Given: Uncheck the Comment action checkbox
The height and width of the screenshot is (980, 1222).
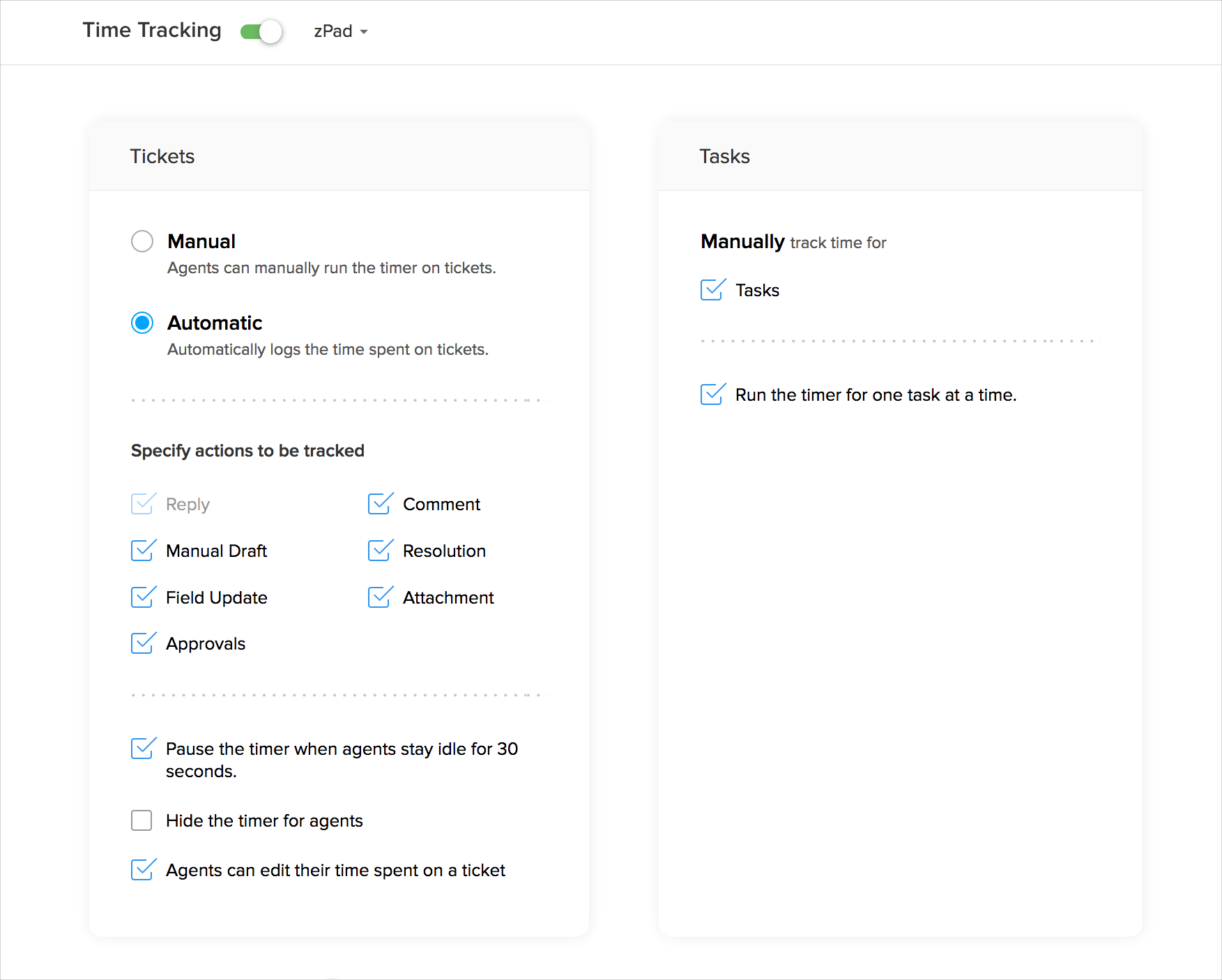Looking at the screenshot, I should point(379,504).
